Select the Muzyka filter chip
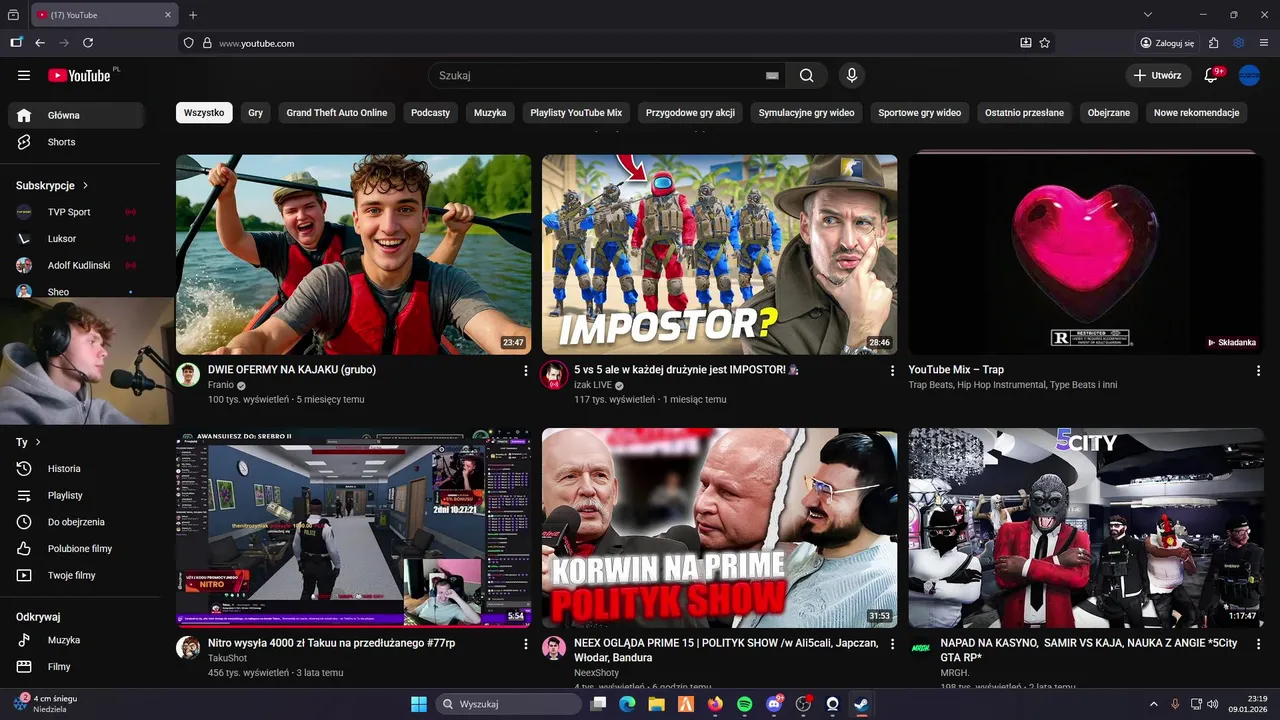Screen dimensions: 1280x720 click(x=490, y=113)
